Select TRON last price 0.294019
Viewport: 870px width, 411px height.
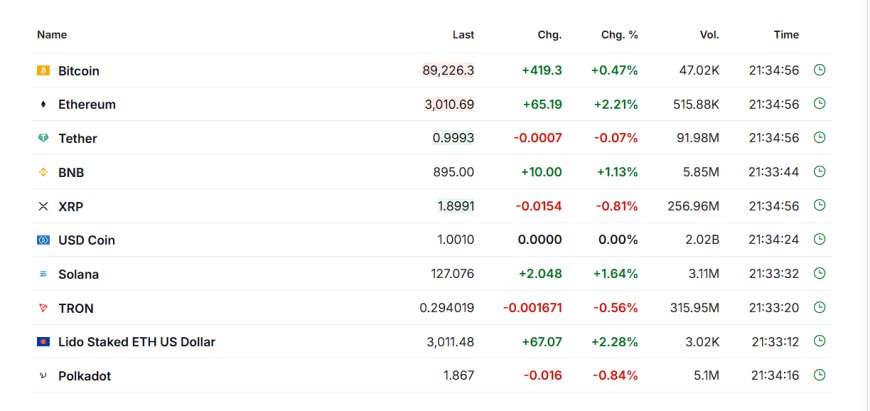coord(447,308)
